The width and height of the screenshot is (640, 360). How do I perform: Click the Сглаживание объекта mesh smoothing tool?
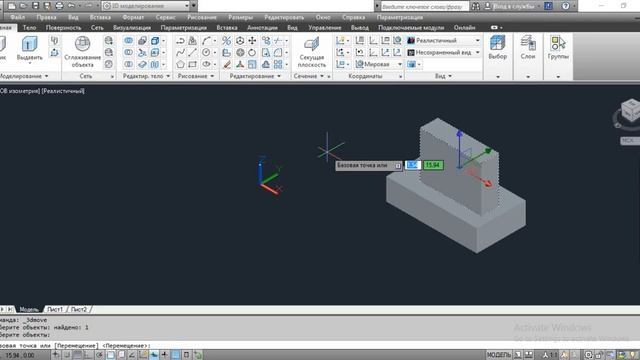tap(82, 51)
